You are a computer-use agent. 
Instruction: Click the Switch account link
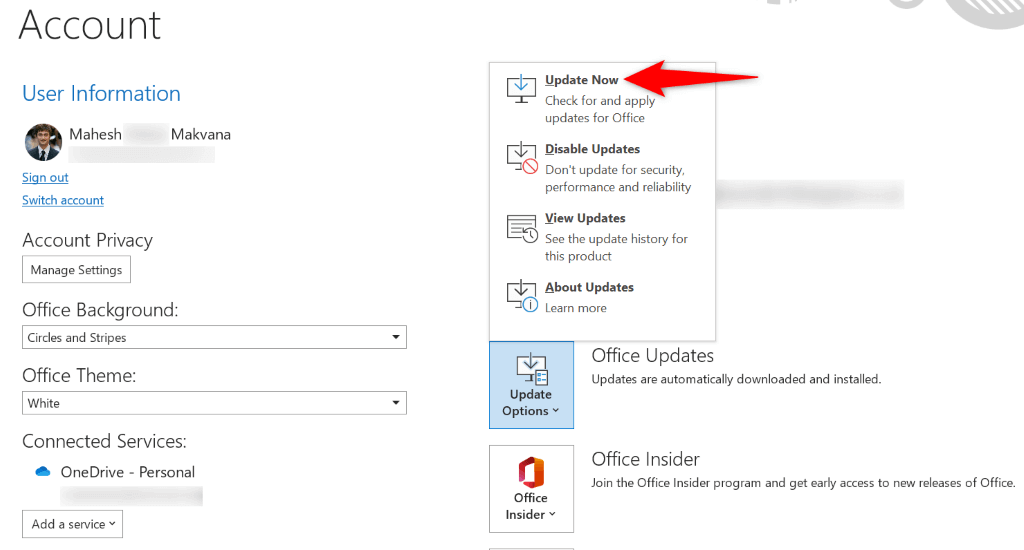tap(63, 201)
